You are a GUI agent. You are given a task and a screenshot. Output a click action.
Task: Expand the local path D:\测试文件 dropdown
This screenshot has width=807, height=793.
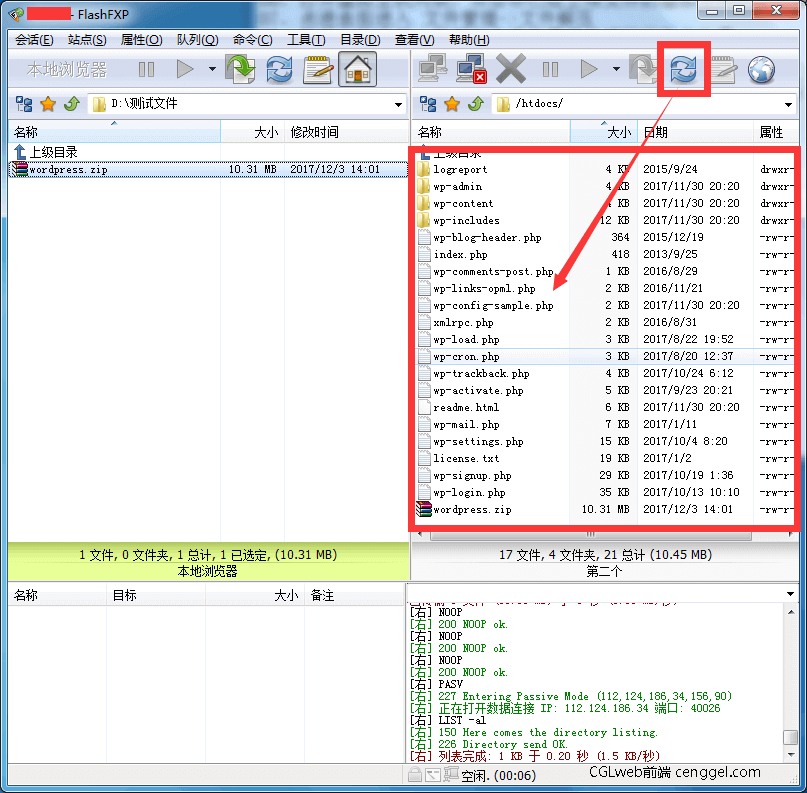coord(398,104)
